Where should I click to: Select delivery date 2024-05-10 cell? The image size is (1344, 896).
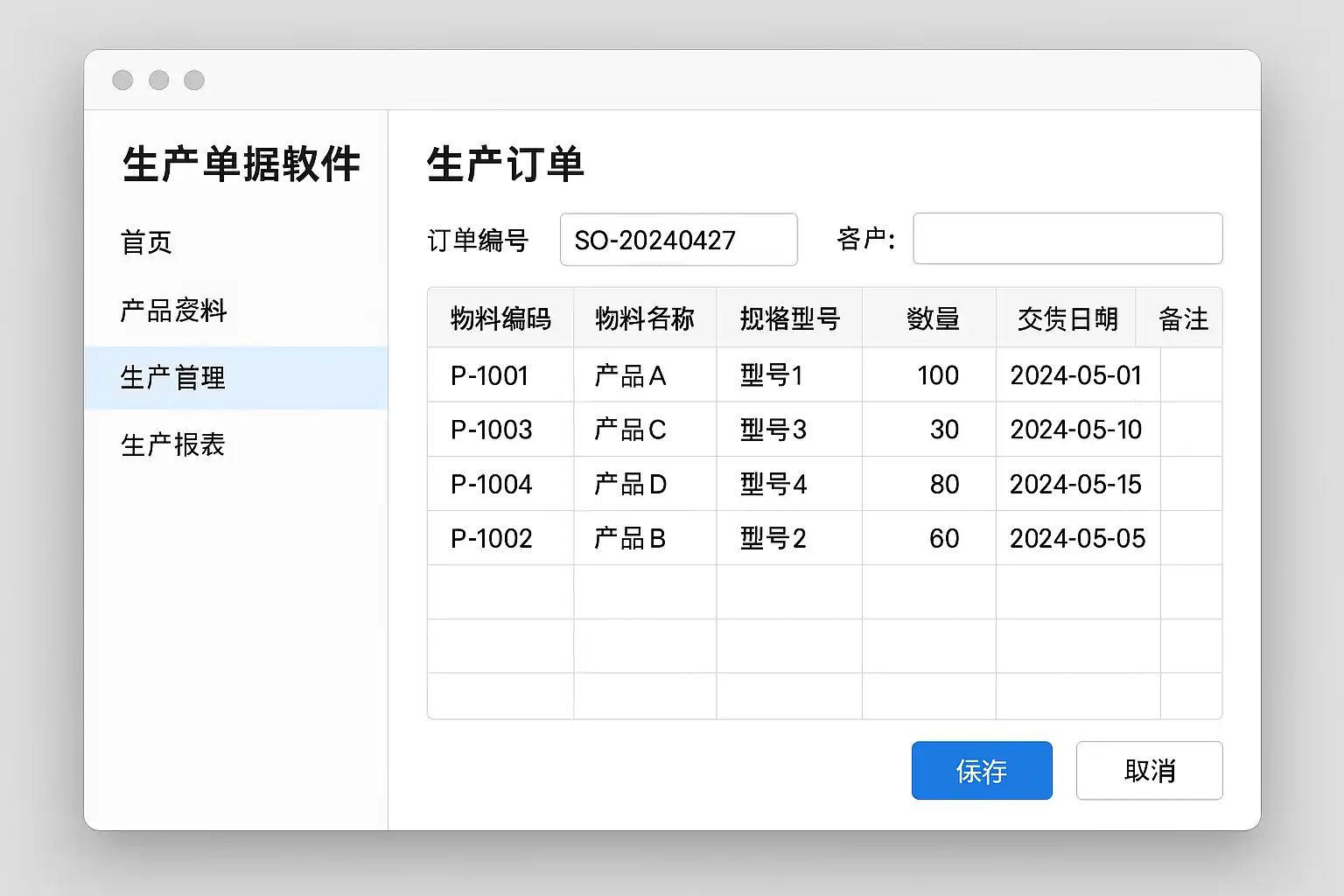pos(1075,430)
